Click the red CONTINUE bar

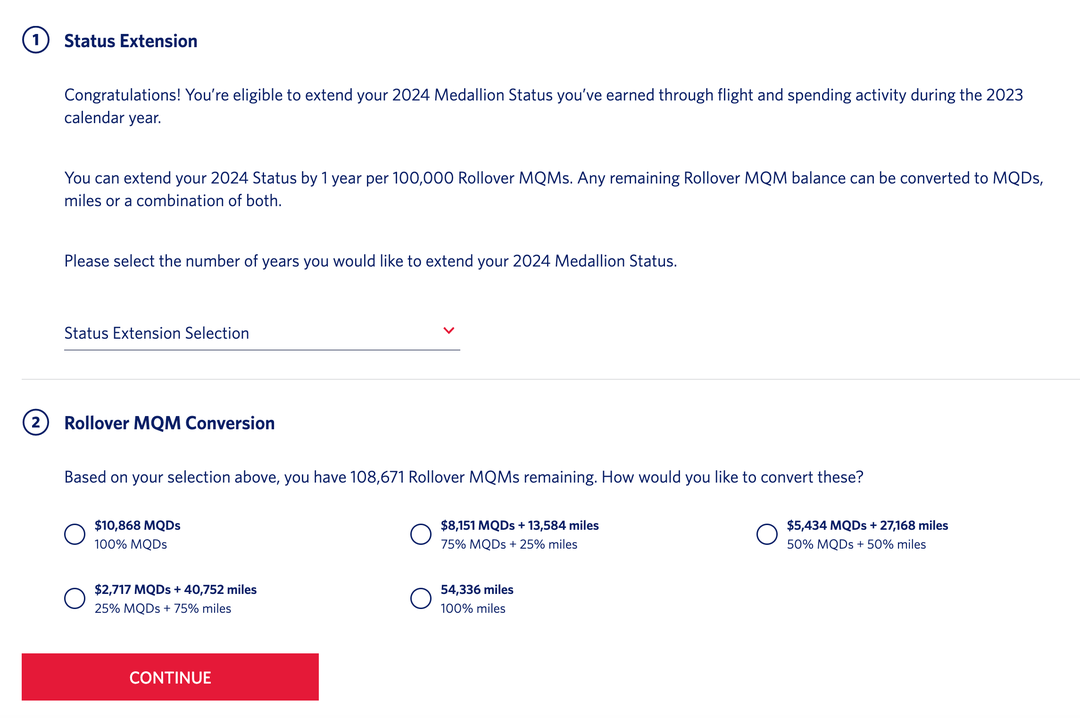(x=170, y=677)
